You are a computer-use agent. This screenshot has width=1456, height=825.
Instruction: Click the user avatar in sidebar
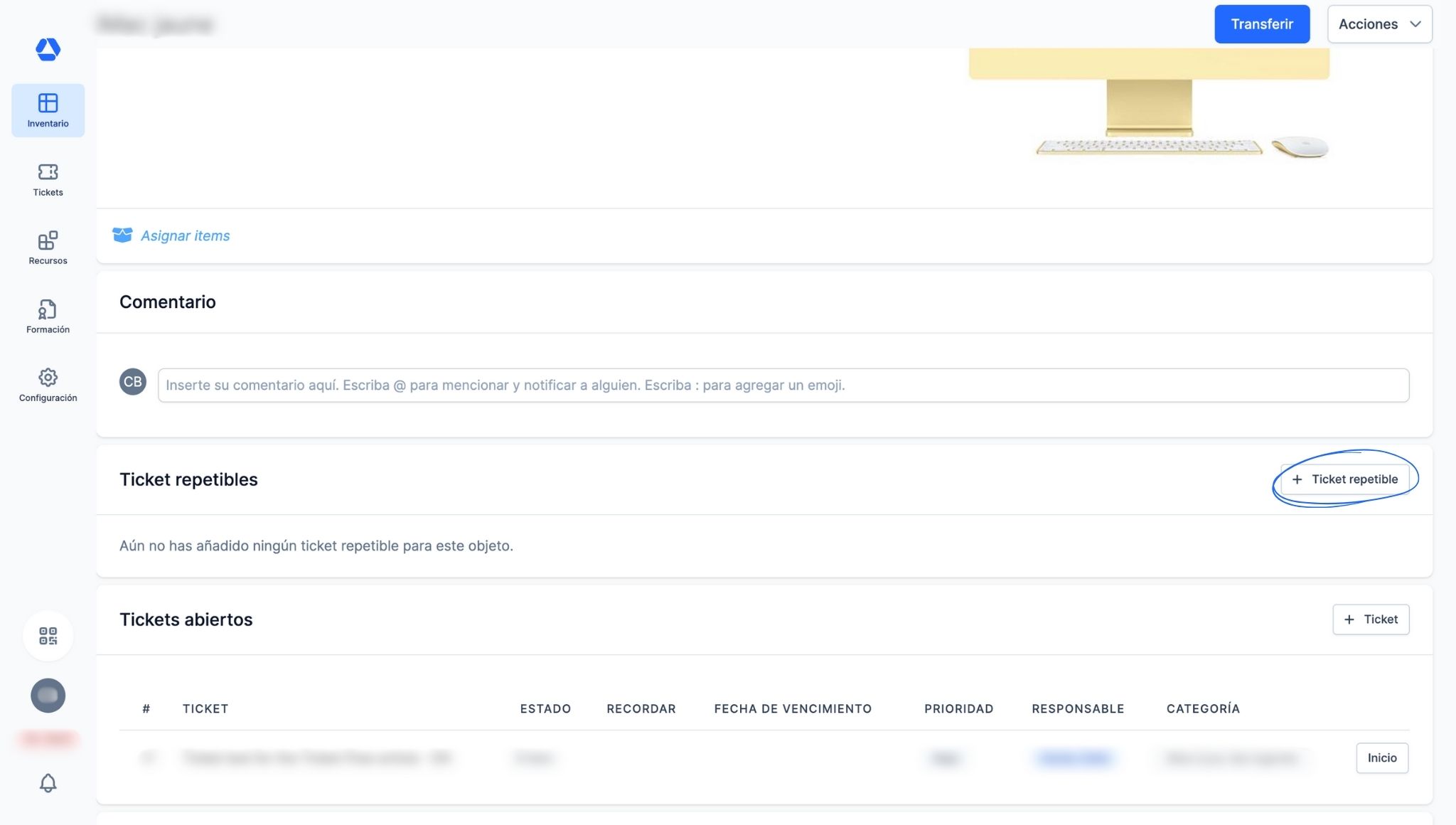[48, 695]
